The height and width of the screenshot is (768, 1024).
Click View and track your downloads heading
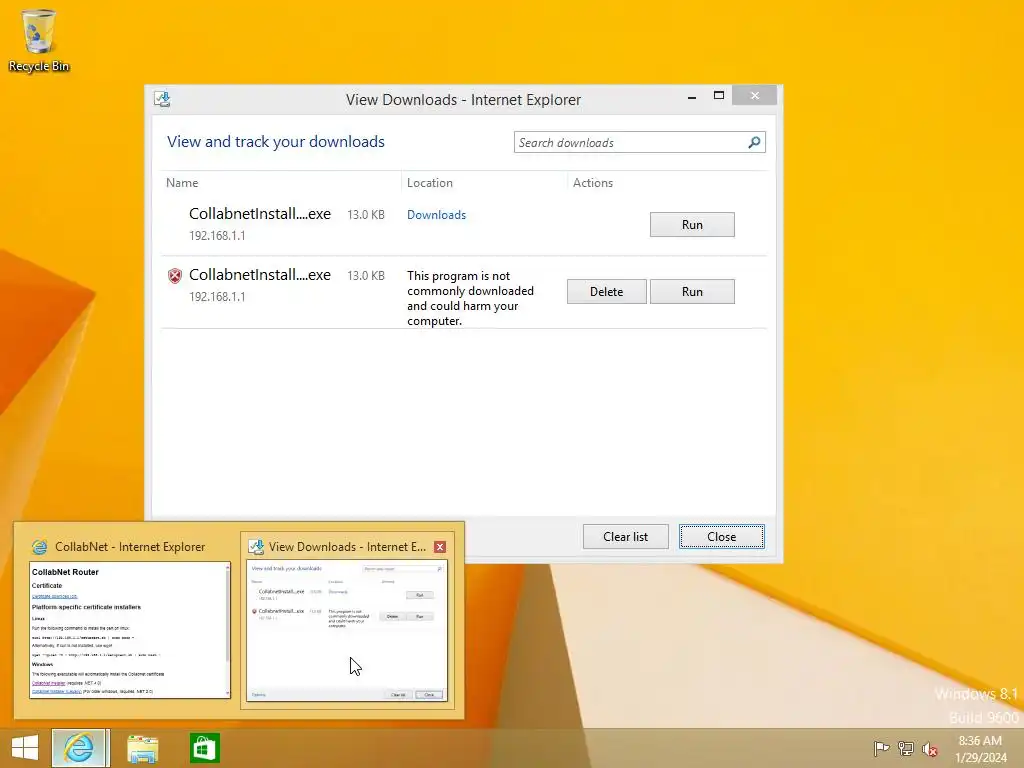[x=276, y=142]
